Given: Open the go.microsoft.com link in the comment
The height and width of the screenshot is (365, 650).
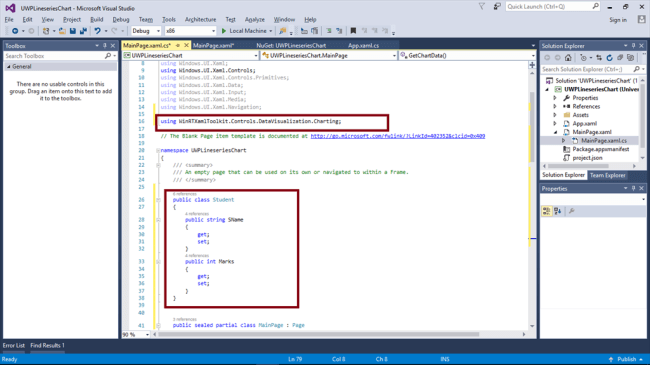Looking at the screenshot, I should [398, 136].
